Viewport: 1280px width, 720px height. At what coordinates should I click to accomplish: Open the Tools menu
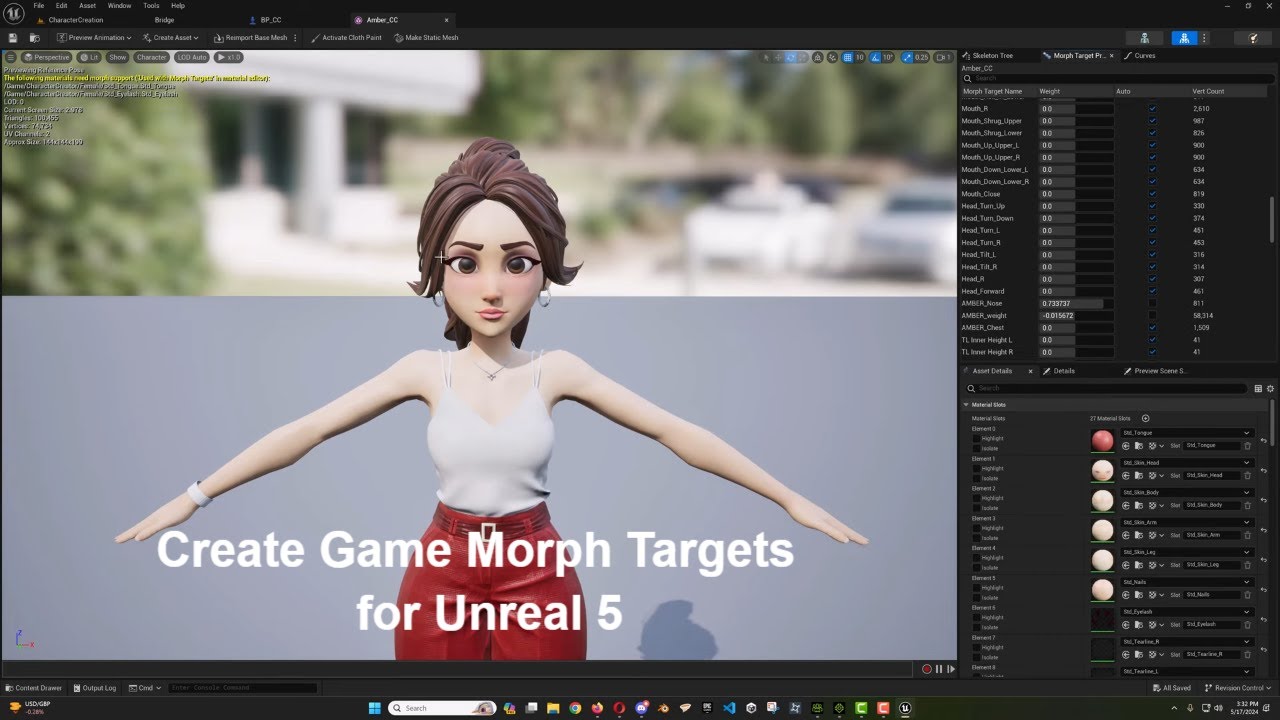pyautogui.click(x=151, y=5)
